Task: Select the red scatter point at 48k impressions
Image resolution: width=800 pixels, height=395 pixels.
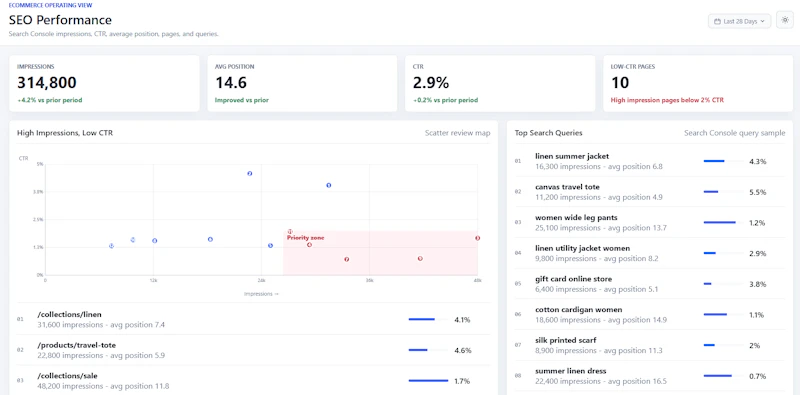Action: [x=478, y=238]
